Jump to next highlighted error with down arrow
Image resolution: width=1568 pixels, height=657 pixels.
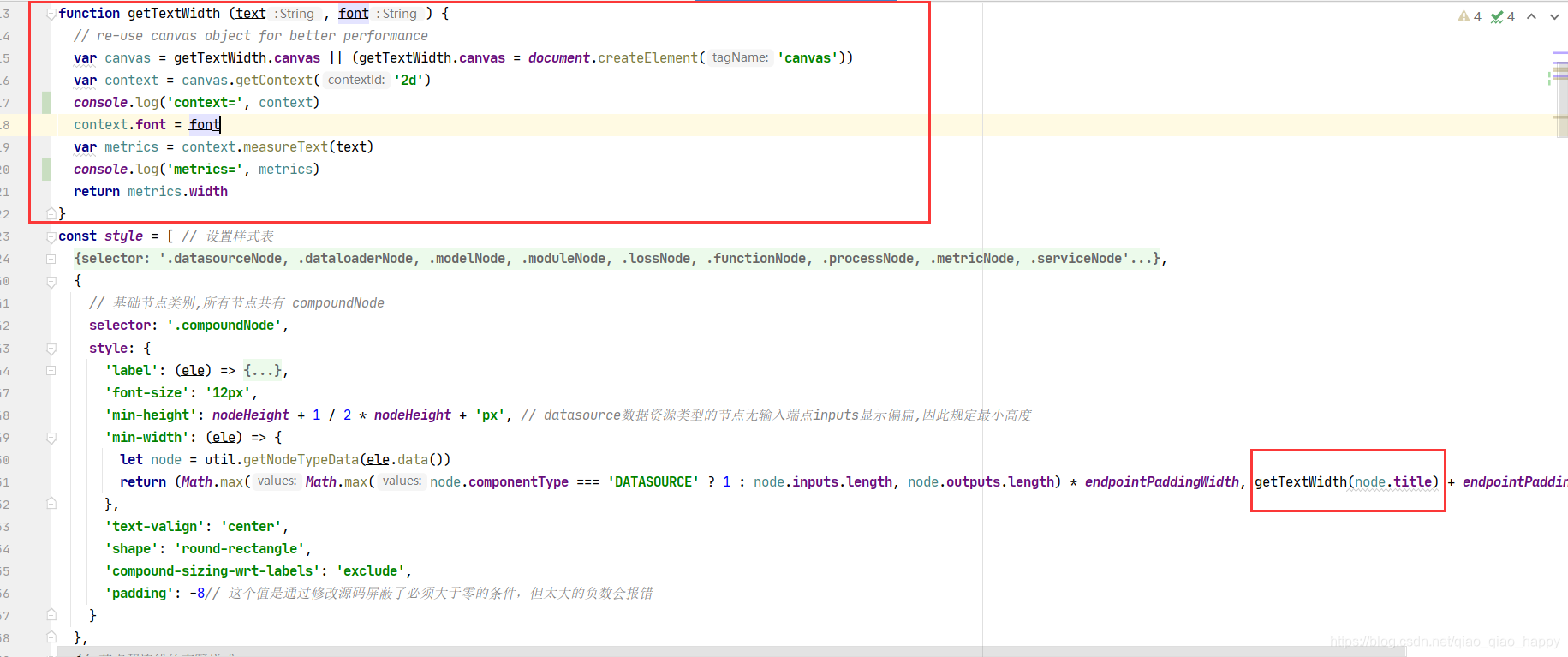point(1554,16)
